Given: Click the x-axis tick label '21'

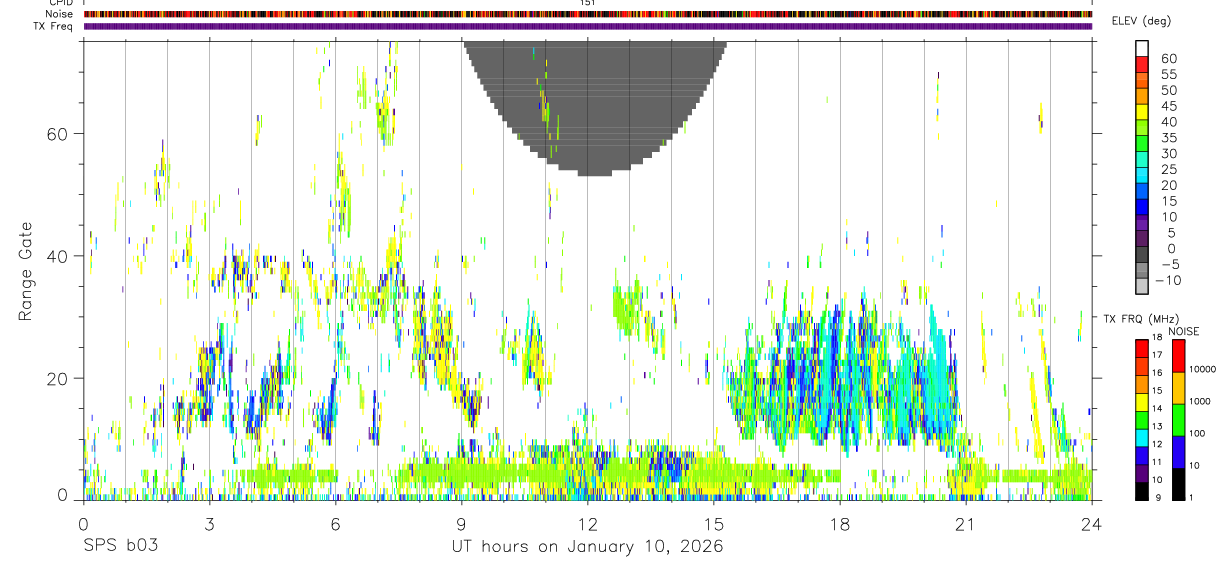Looking at the screenshot, I should click(x=965, y=523).
